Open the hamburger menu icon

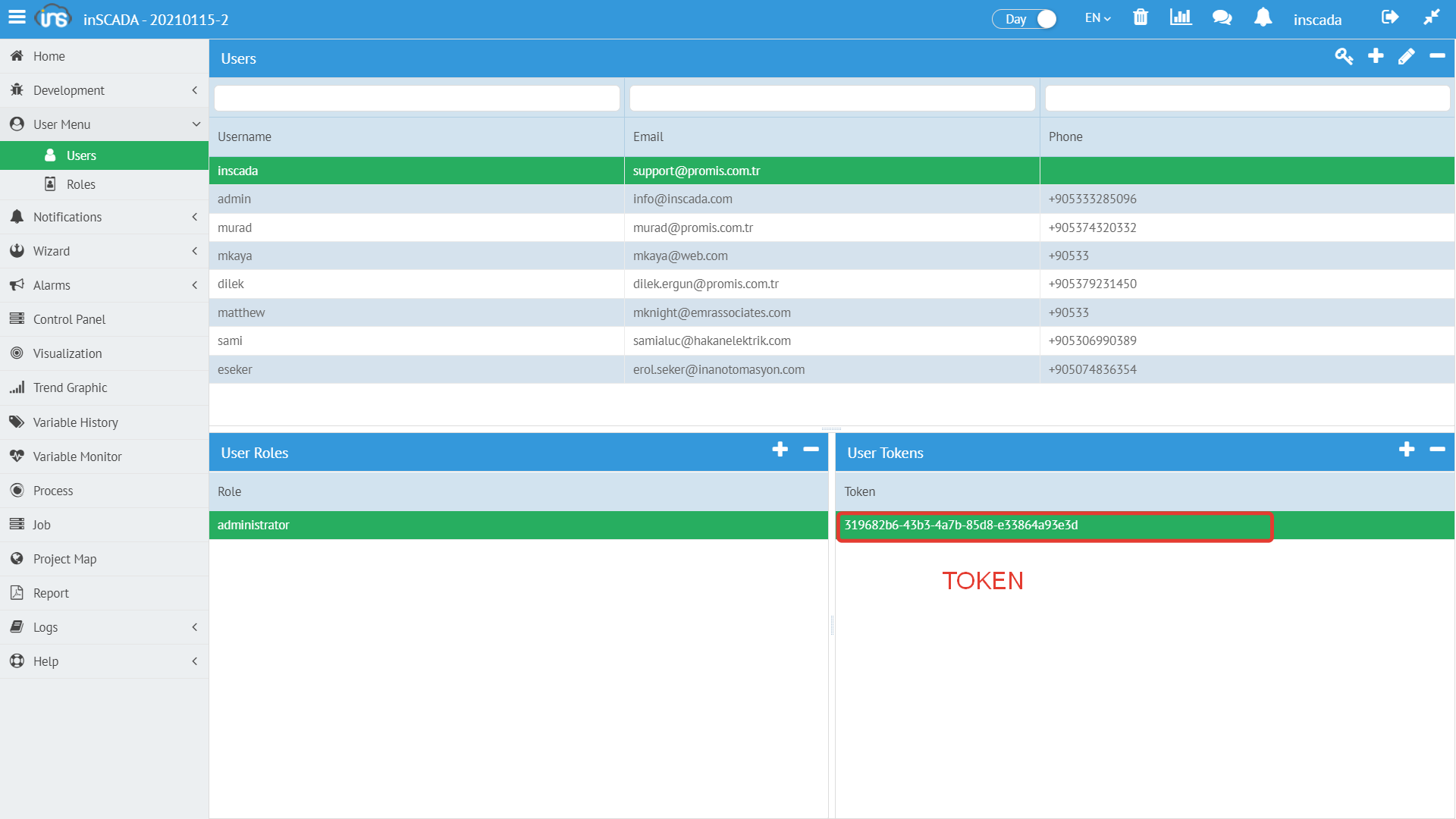(x=17, y=17)
